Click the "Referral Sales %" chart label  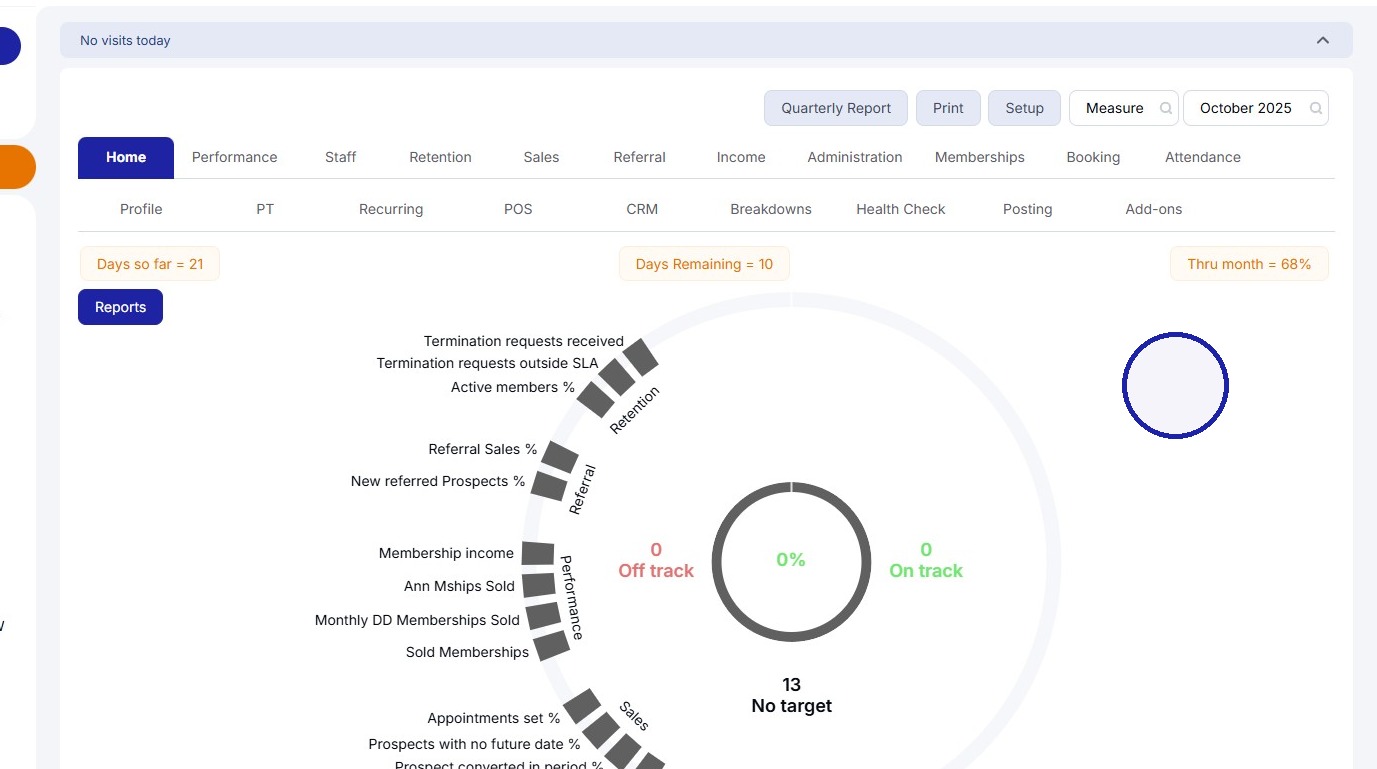[483, 449]
